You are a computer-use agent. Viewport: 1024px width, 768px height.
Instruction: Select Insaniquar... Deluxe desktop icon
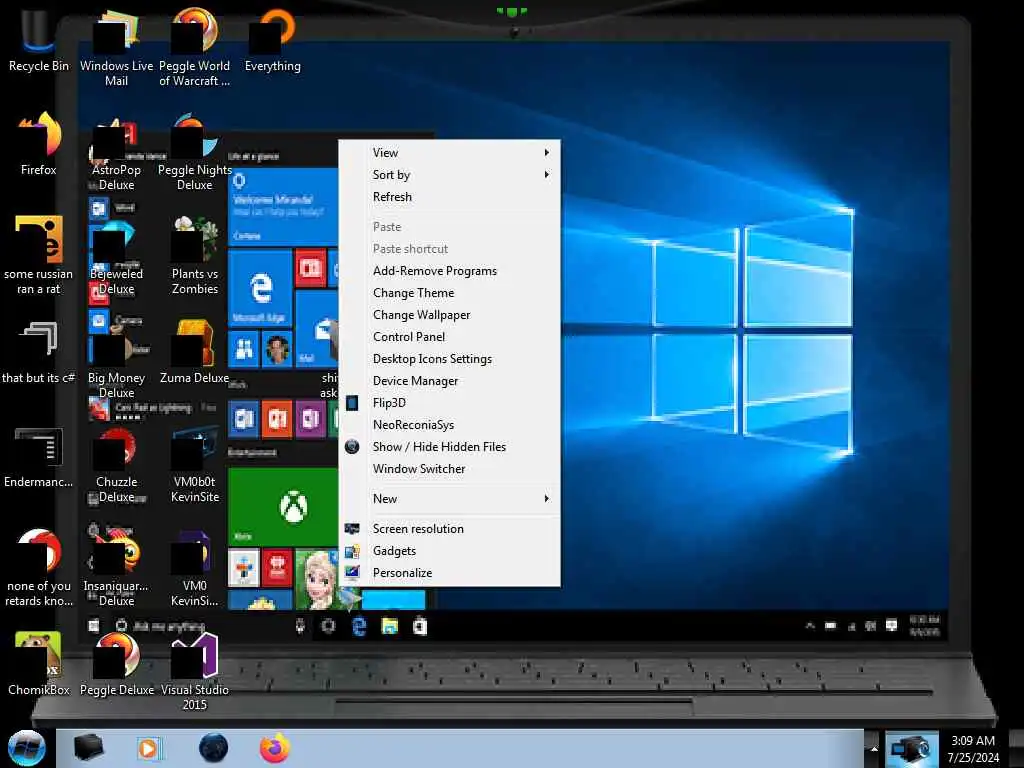click(116, 567)
